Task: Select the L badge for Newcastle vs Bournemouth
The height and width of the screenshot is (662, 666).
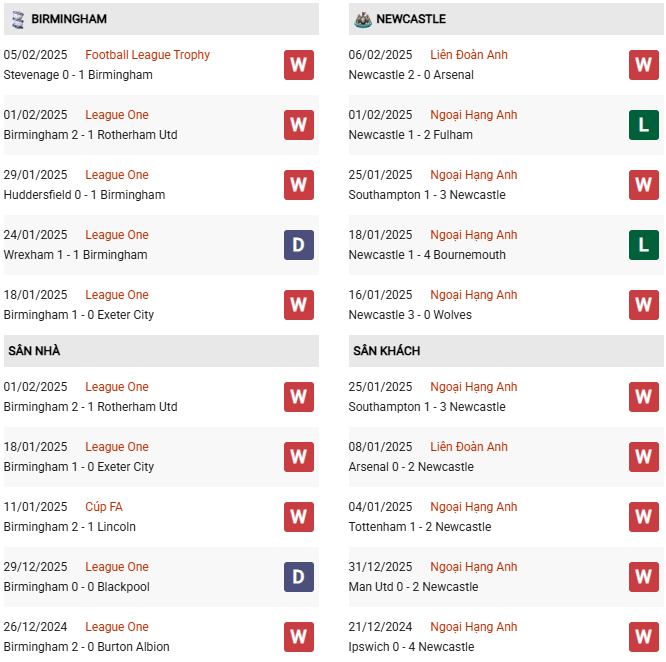Action: click(643, 245)
